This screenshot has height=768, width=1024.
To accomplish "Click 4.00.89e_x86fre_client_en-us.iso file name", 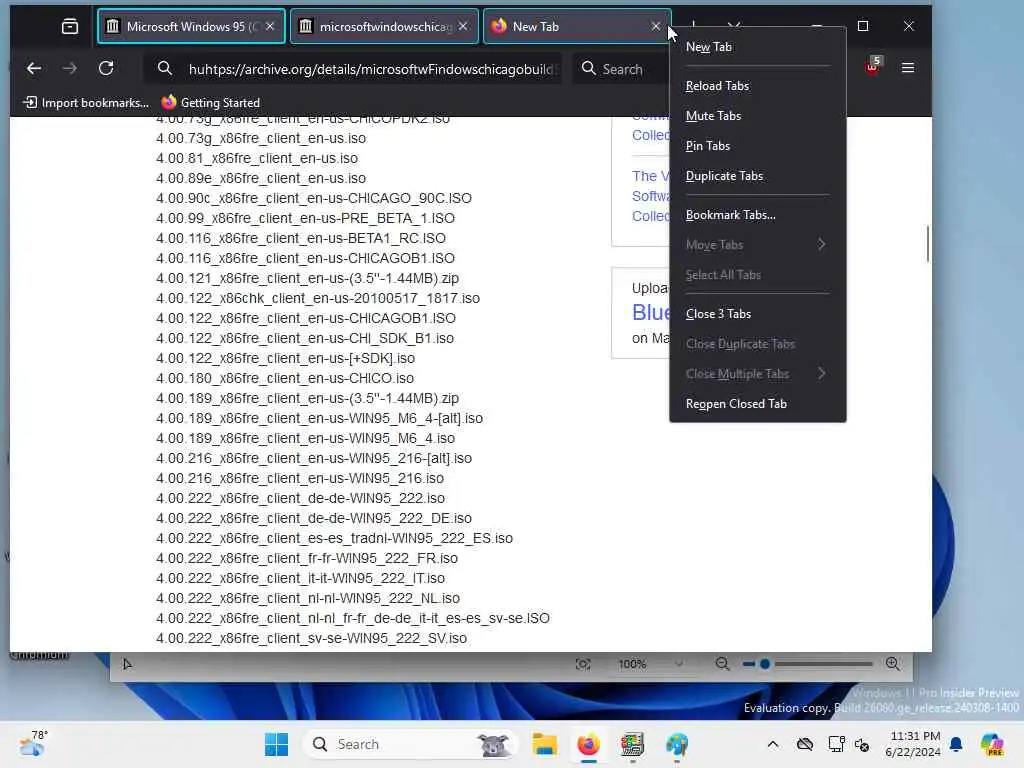I will (261, 178).
